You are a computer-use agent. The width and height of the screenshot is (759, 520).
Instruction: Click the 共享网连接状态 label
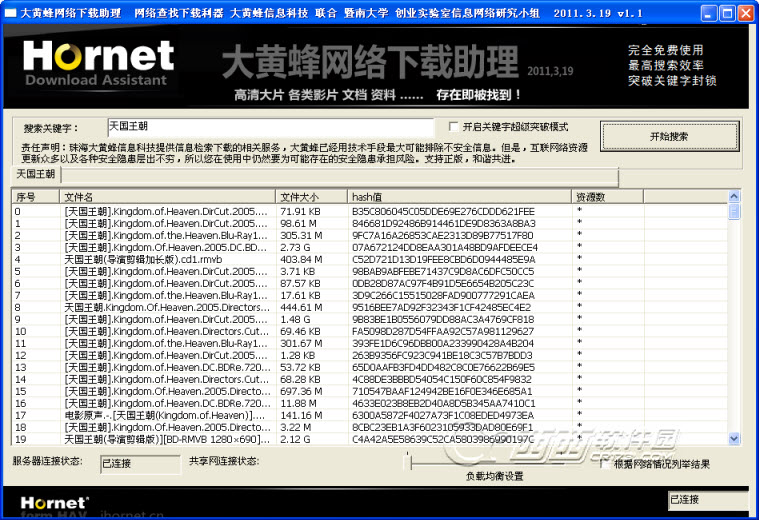tap(224, 461)
